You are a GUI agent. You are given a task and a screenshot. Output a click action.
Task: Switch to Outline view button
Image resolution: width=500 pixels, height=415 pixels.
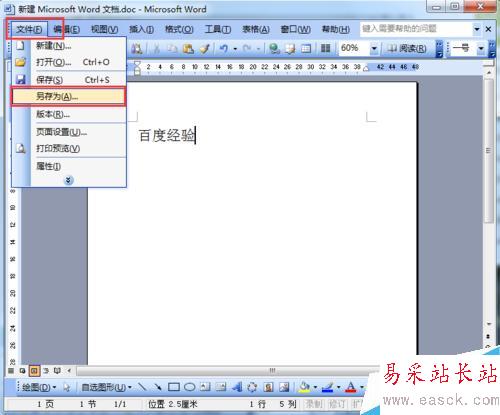point(46,370)
